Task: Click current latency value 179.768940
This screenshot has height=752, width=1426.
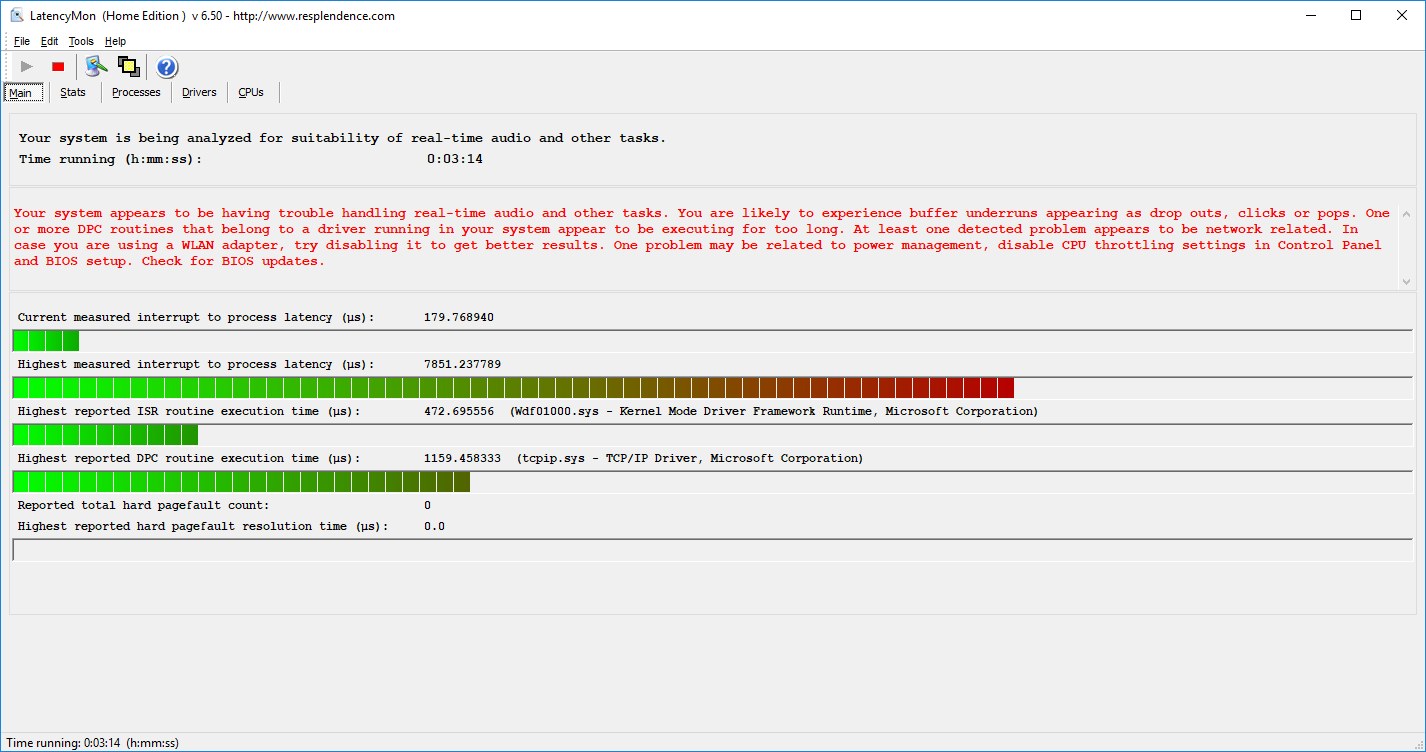Action: pos(459,317)
